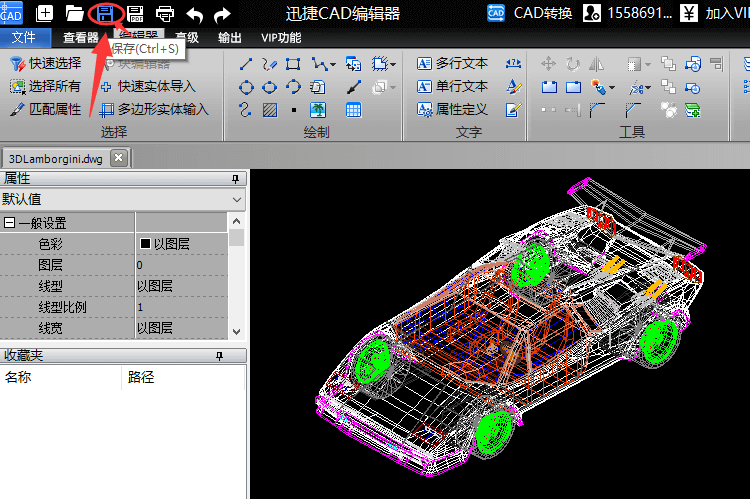Switch to the 查看器 viewer tab
This screenshot has width=750, height=499.
[80, 38]
